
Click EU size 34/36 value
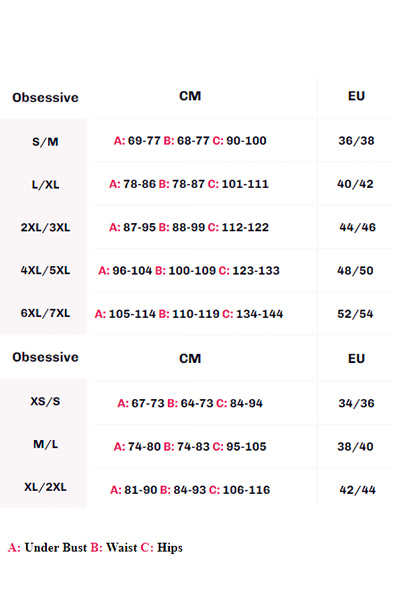356,403
